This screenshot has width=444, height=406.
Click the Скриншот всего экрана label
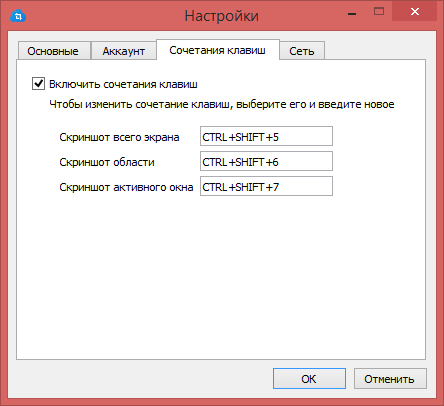119,137
